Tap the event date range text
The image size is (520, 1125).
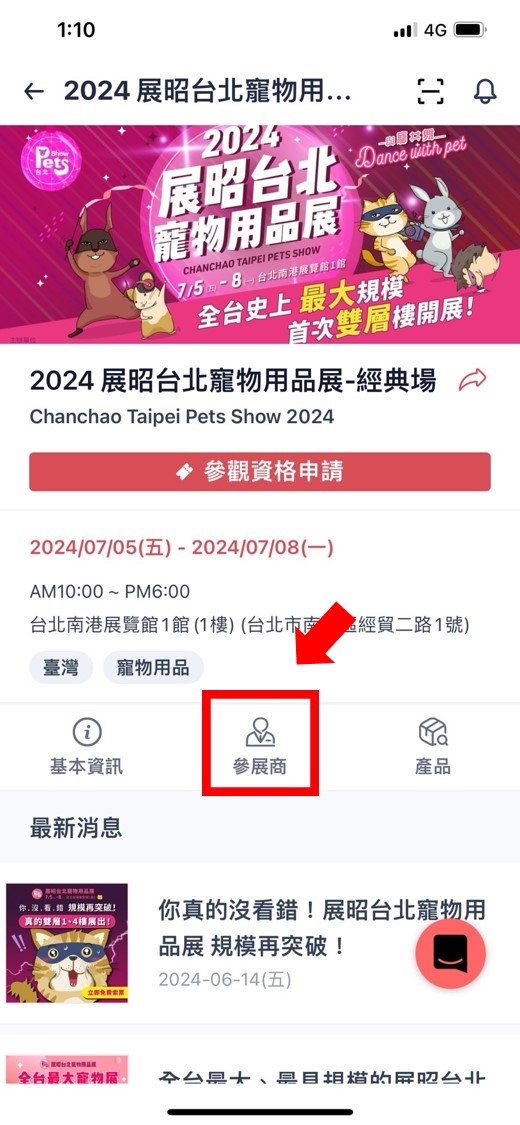point(181,548)
